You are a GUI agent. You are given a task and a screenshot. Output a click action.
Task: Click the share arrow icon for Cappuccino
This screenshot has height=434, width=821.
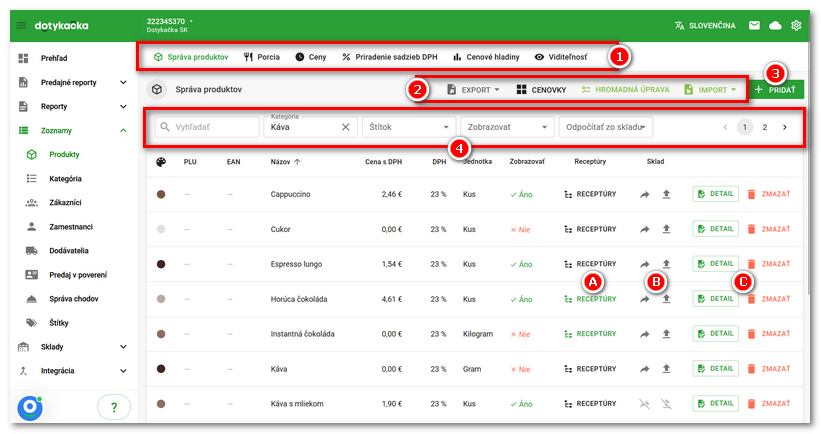(x=645, y=194)
